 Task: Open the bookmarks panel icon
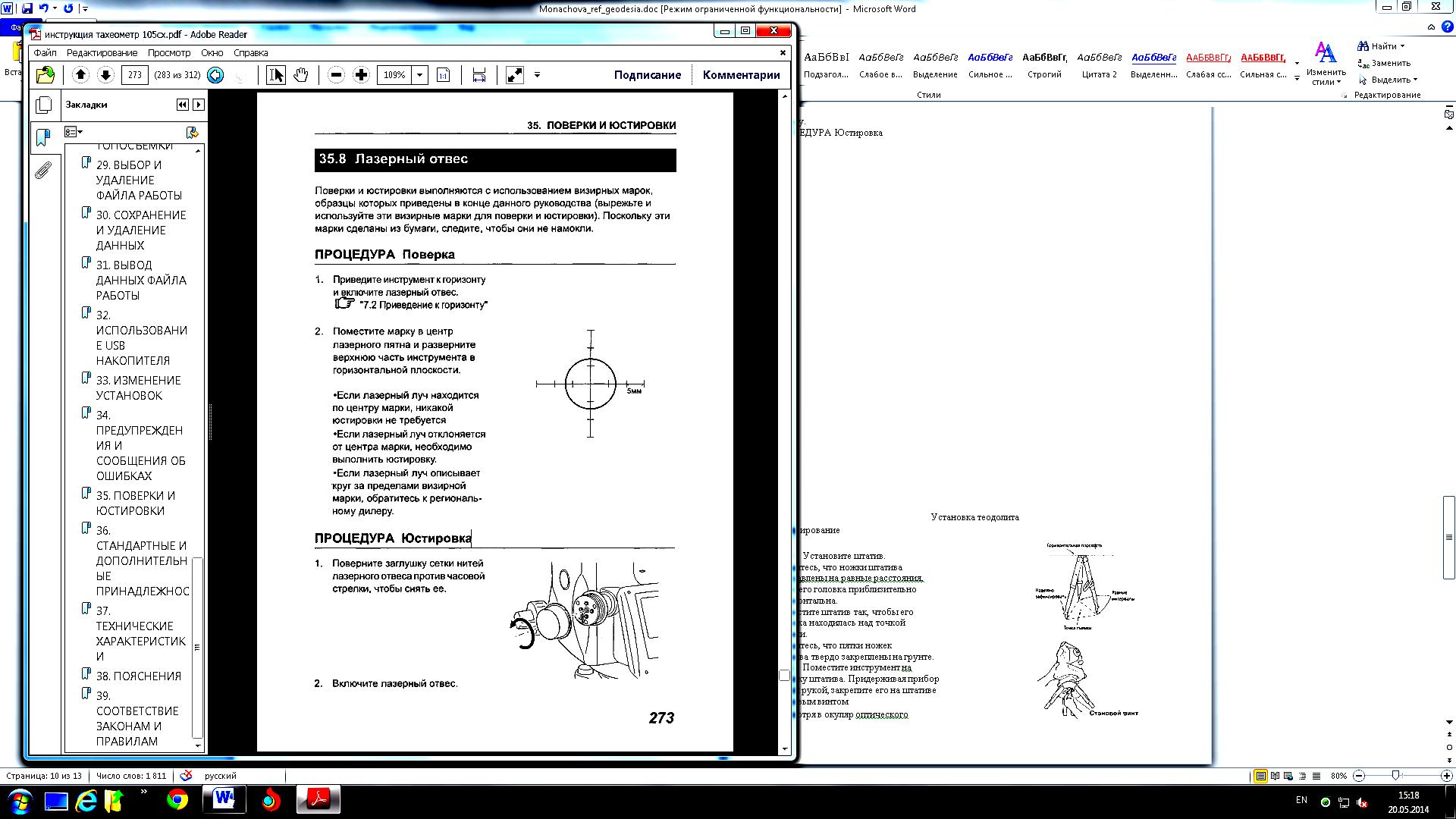44,136
